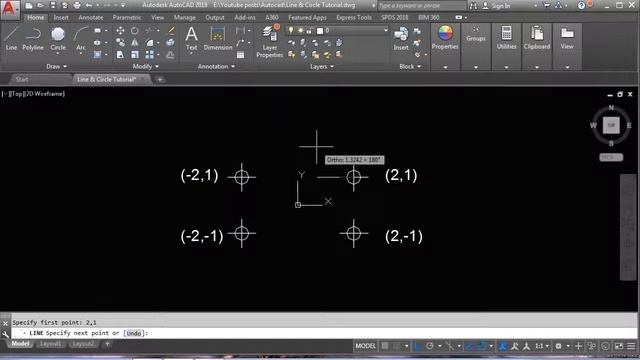
Task: Open the Express Tools ribbon tab
Action: pyautogui.click(x=354, y=17)
